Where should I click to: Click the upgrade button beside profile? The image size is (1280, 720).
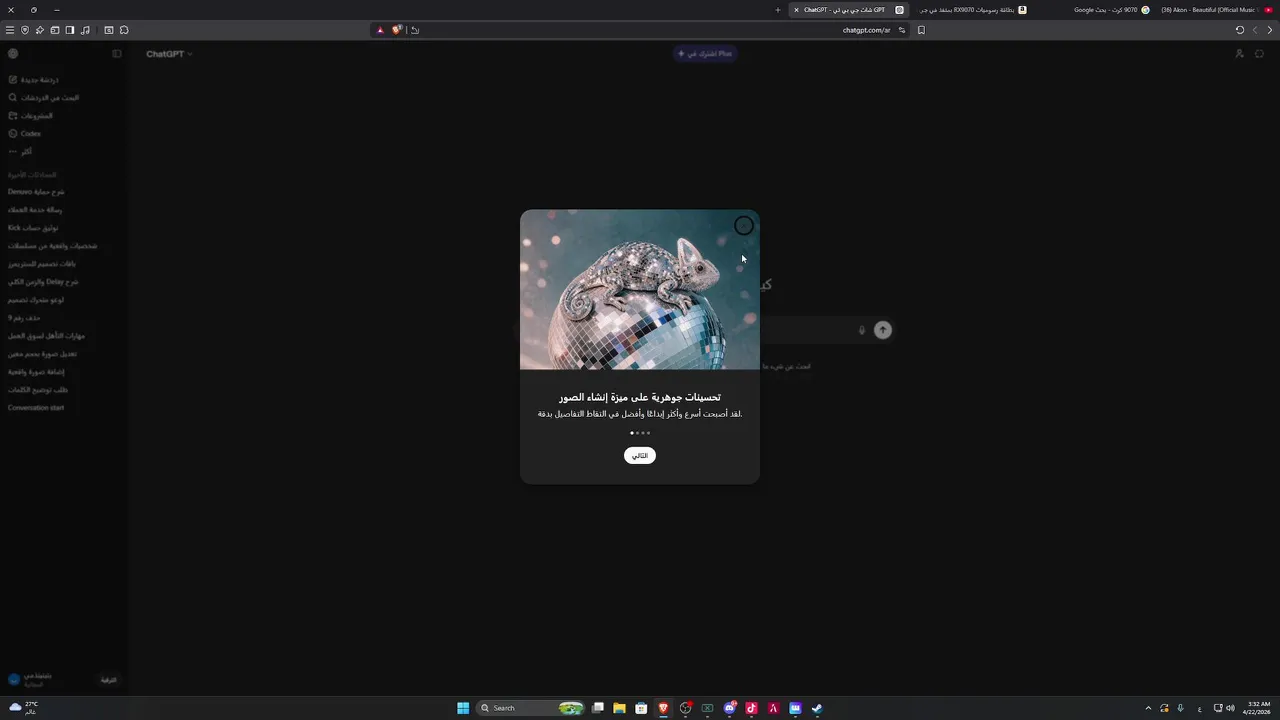tap(109, 680)
